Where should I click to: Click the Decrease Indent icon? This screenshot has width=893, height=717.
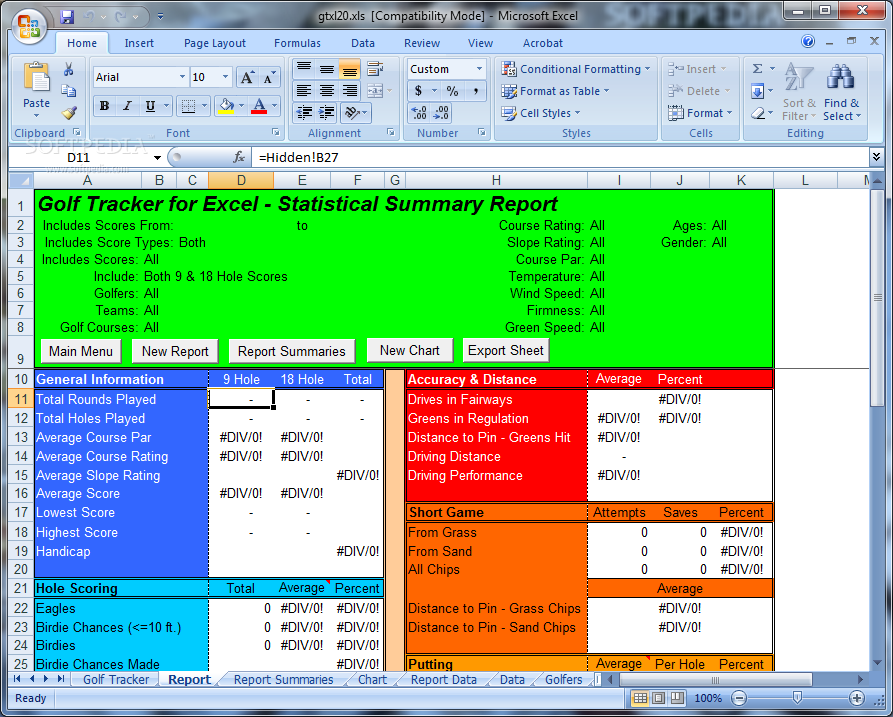[305, 113]
